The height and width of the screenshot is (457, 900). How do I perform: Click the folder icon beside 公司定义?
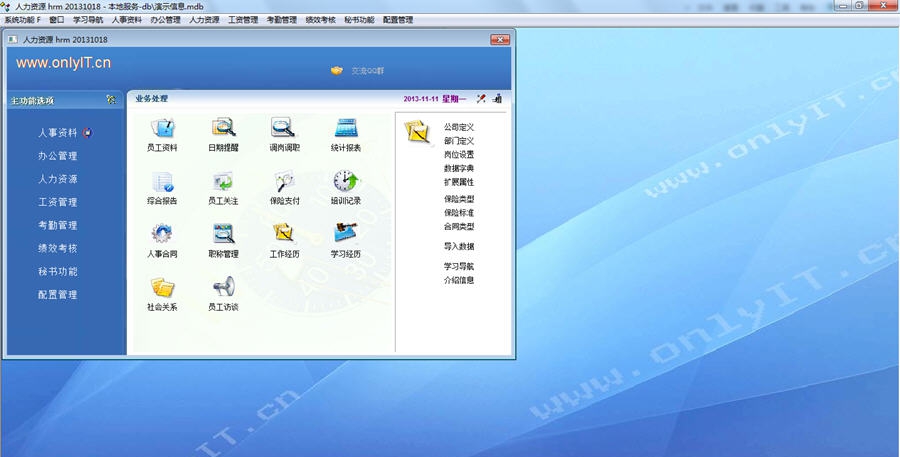[x=417, y=132]
